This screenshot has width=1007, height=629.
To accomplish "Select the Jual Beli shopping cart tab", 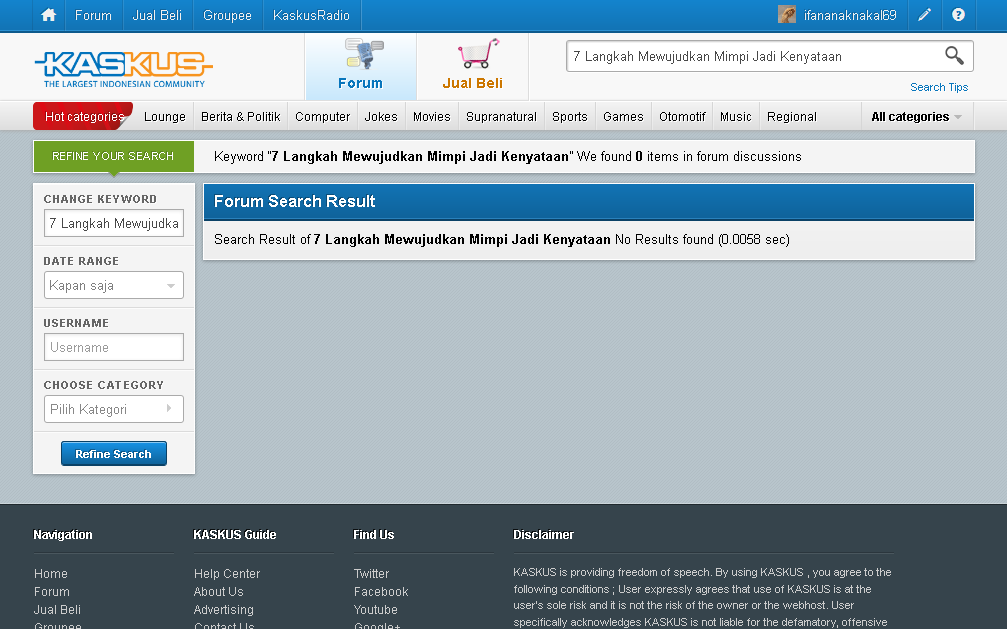I will [x=473, y=67].
